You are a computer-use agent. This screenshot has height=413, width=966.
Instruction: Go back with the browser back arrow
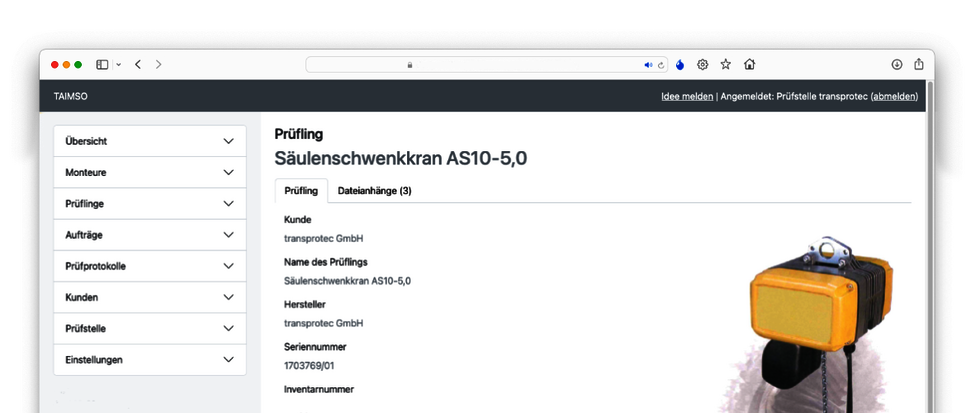pyautogui.click(x=138, y=64)
